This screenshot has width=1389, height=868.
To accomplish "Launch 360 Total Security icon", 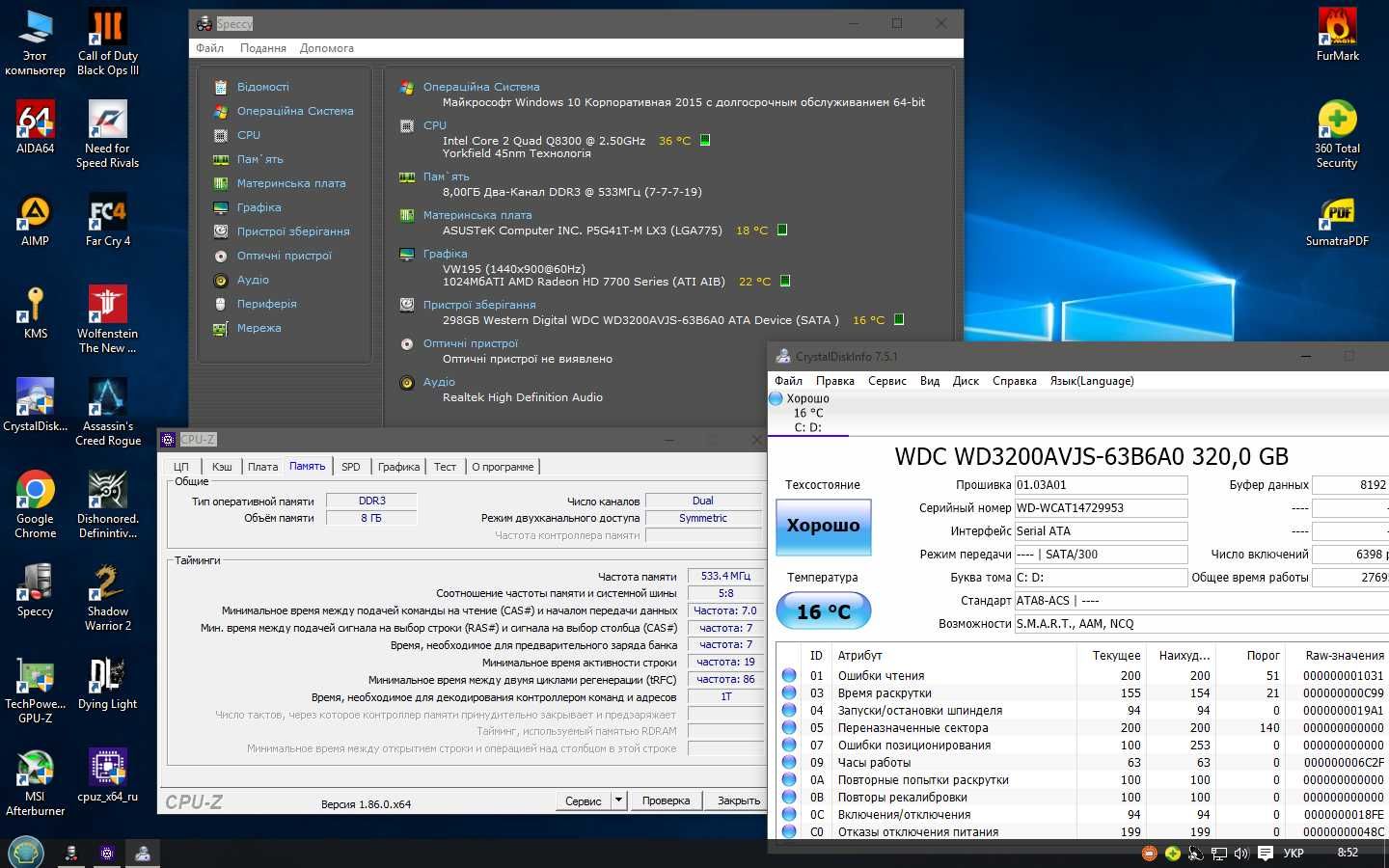I will 1337,135.
